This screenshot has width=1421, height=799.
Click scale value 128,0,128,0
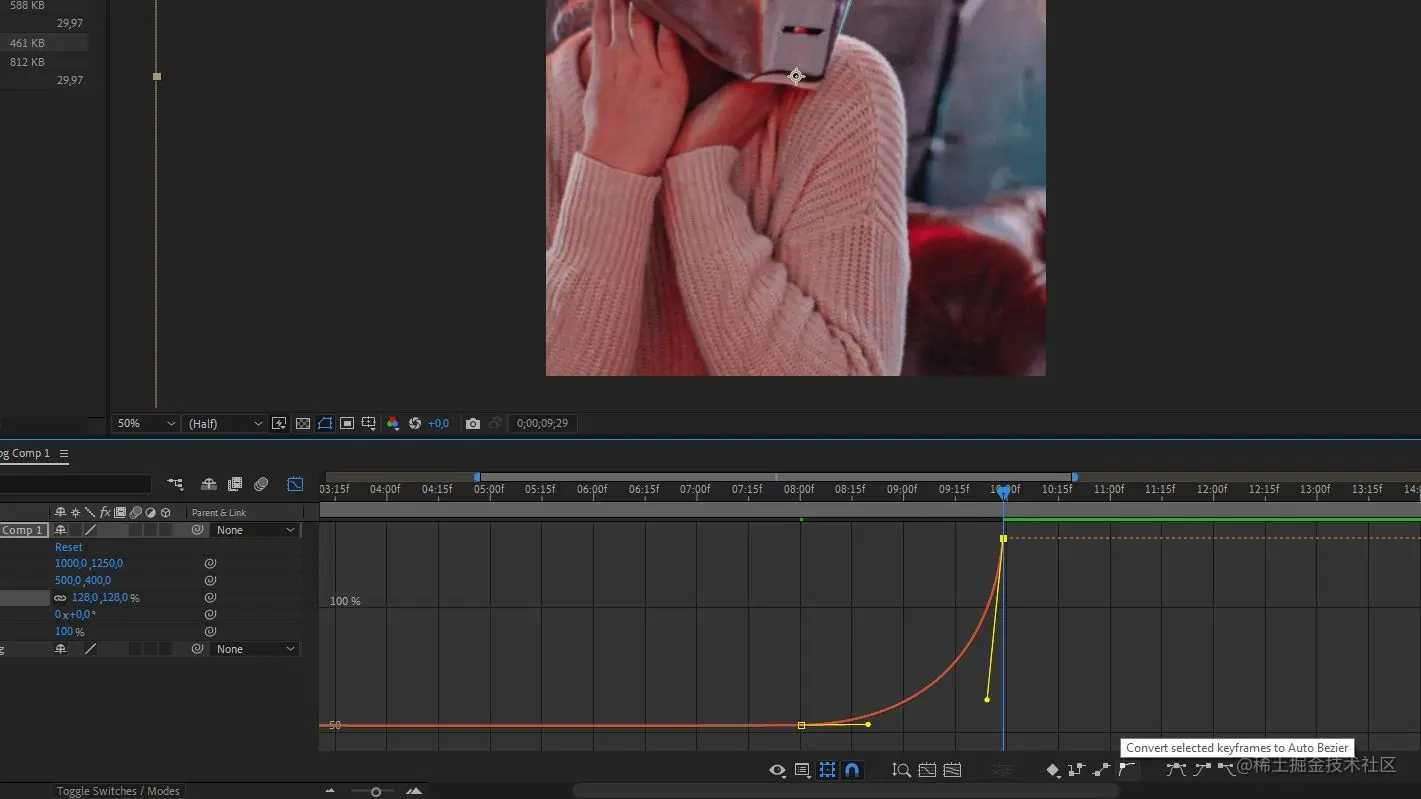(101, 598)
